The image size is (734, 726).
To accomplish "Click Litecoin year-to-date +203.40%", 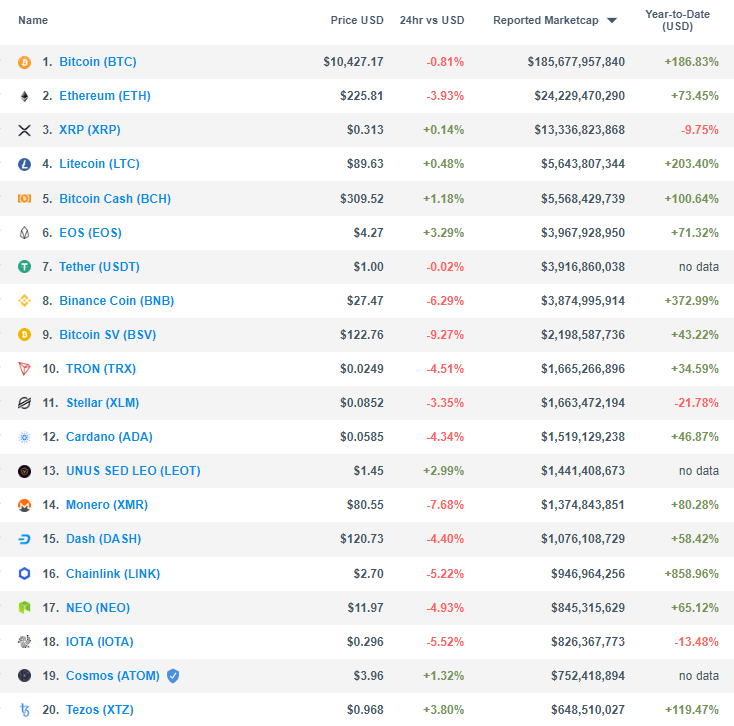I will pyautogui.click(x=691, y=164).
